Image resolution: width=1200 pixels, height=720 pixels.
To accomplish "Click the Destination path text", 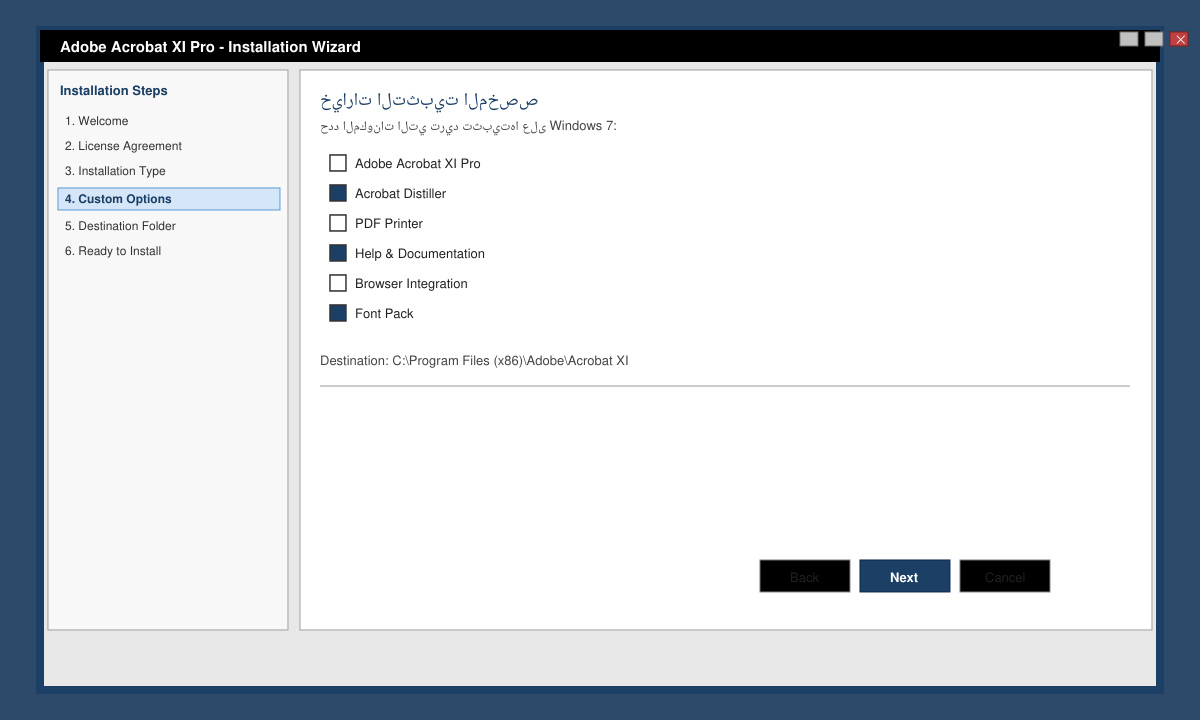I will (474, 361).
